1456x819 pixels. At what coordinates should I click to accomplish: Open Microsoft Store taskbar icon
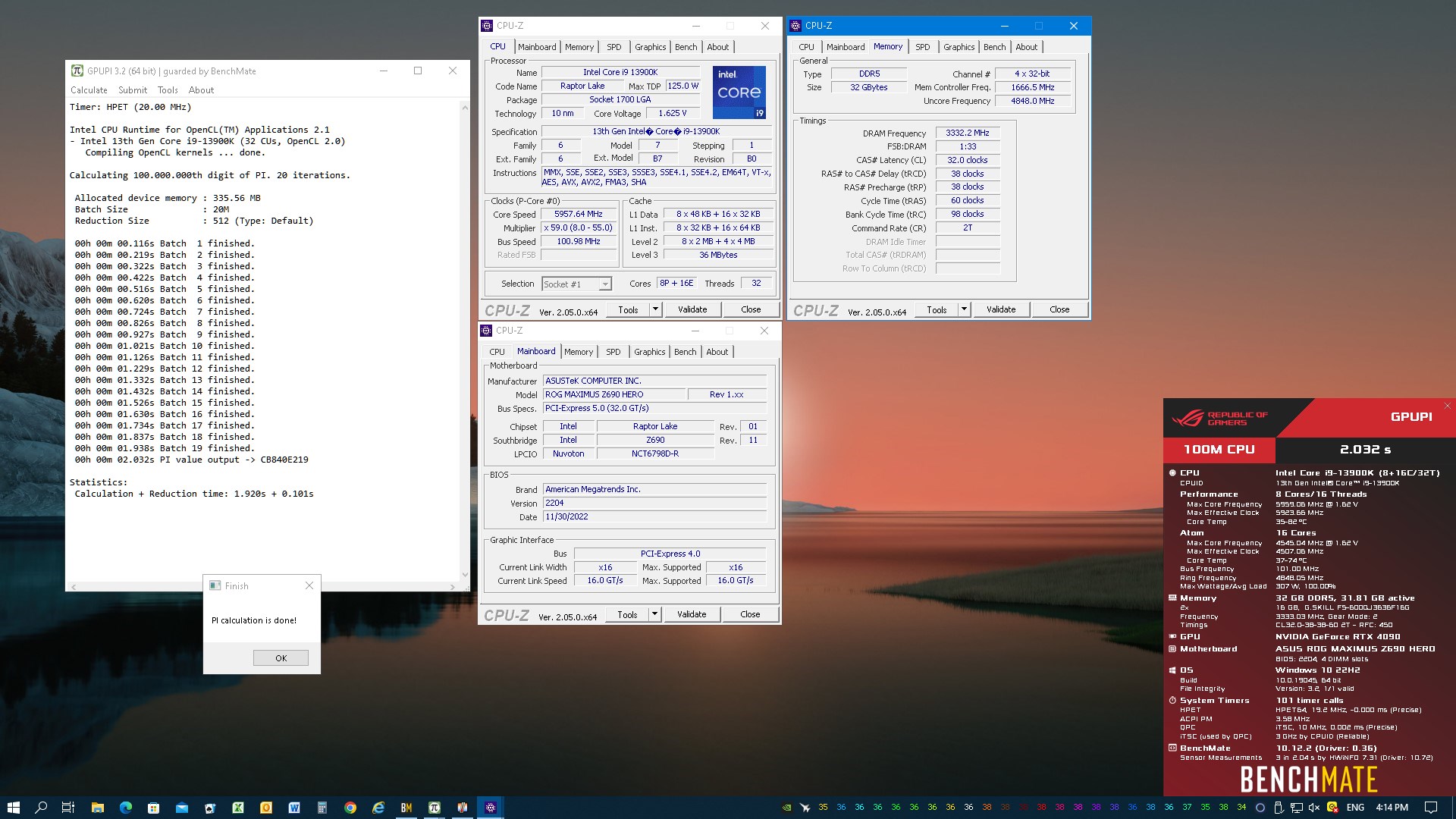[x=153, y=807]
